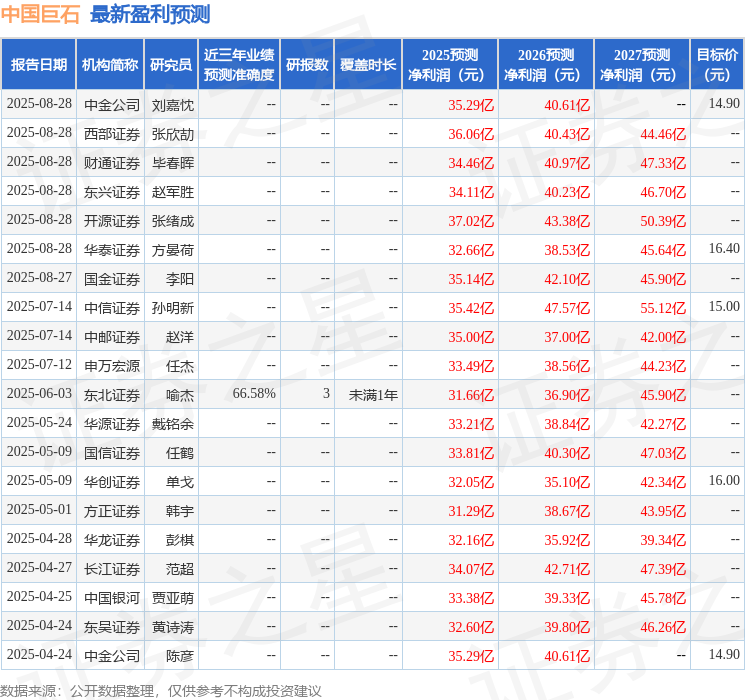This screenshot has width=745, height=700.
Task: Click researcher 陈彦
Action: pyautogui.click(x=180, y=656)
